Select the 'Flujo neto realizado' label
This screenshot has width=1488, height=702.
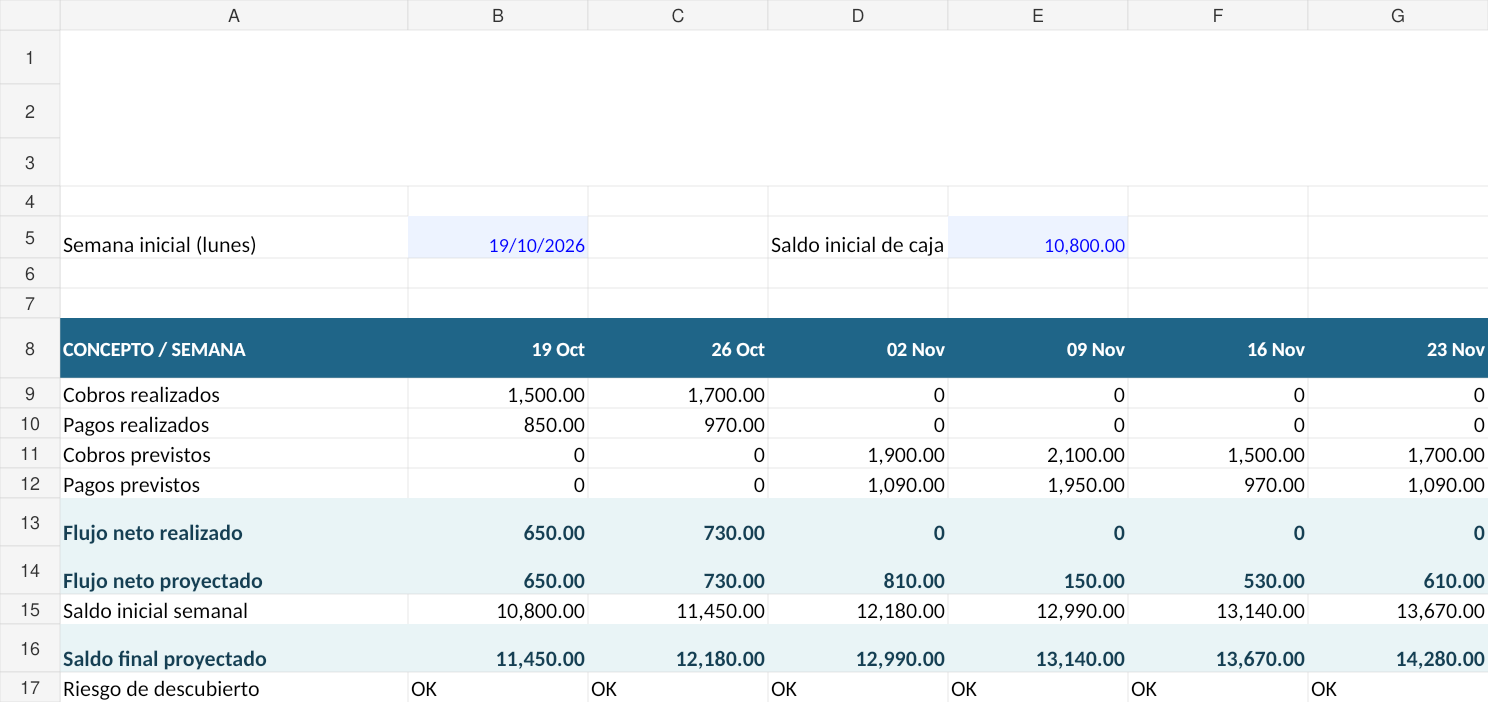234,522
